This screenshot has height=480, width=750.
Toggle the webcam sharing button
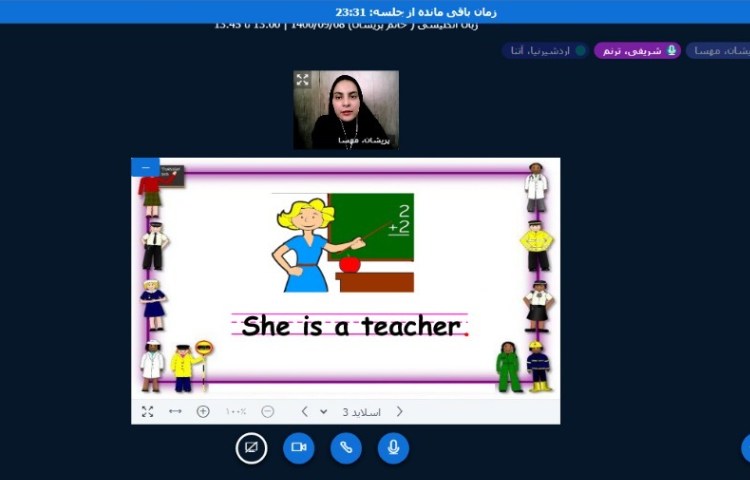pos(298,447)
